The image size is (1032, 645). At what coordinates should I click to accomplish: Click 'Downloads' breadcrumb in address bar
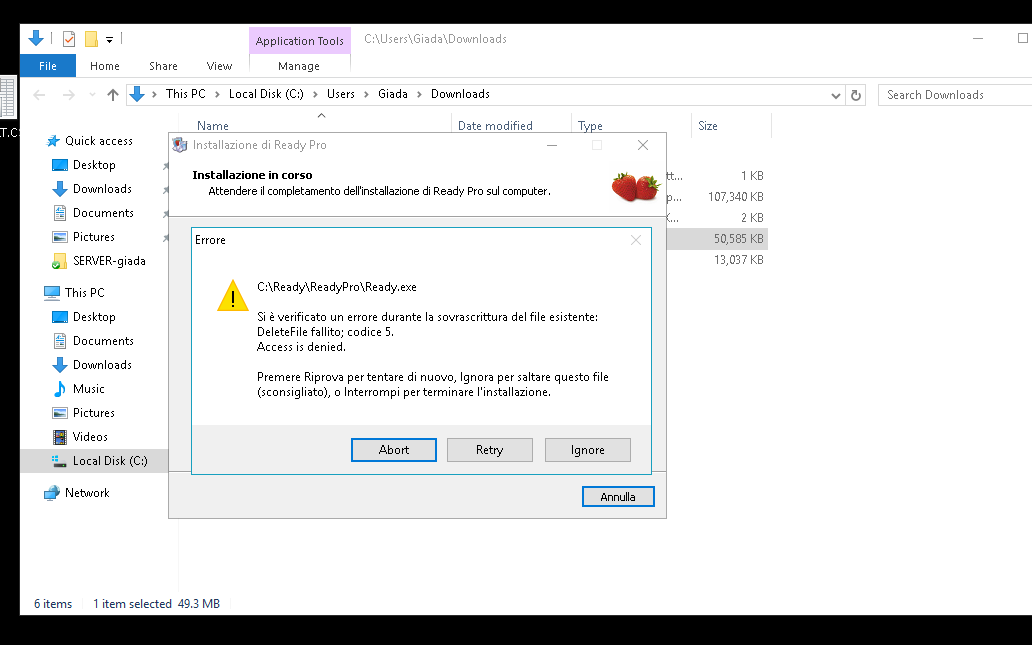click(460, 94)
